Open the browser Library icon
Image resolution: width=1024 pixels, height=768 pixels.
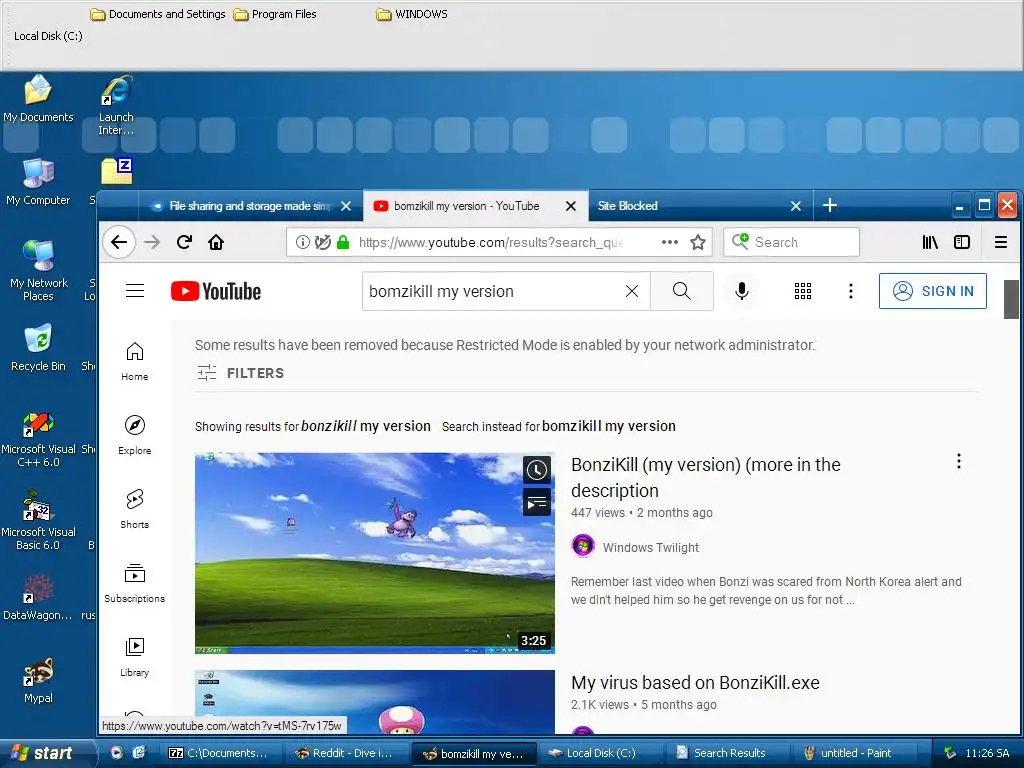click(930, 242)
